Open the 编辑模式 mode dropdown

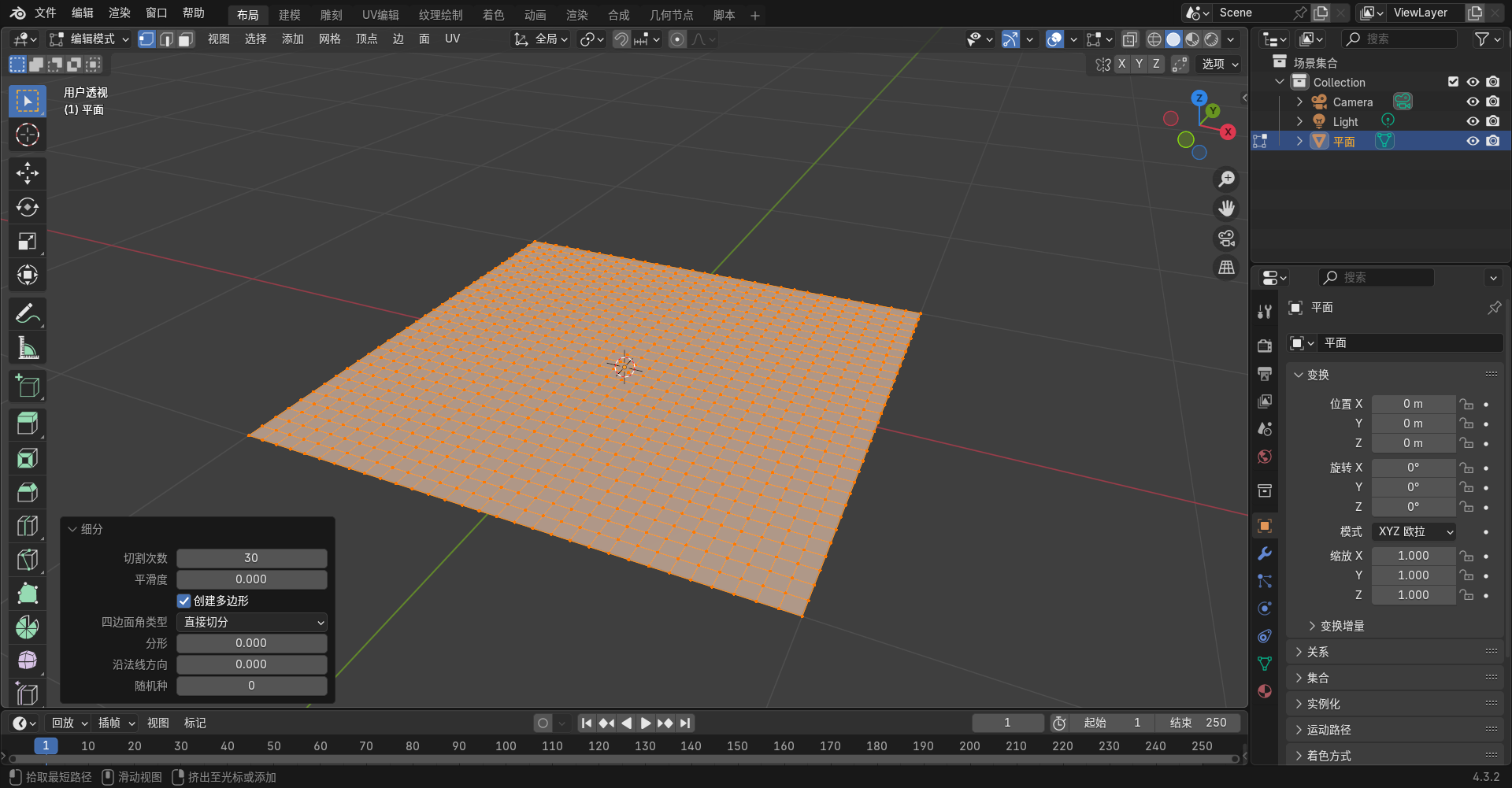point(90,39)
